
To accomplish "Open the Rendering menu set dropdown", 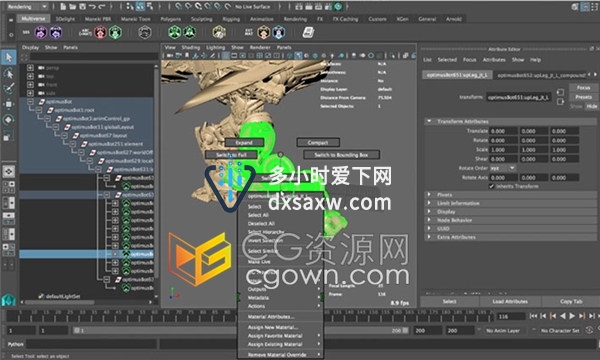I will click(27, 7).
